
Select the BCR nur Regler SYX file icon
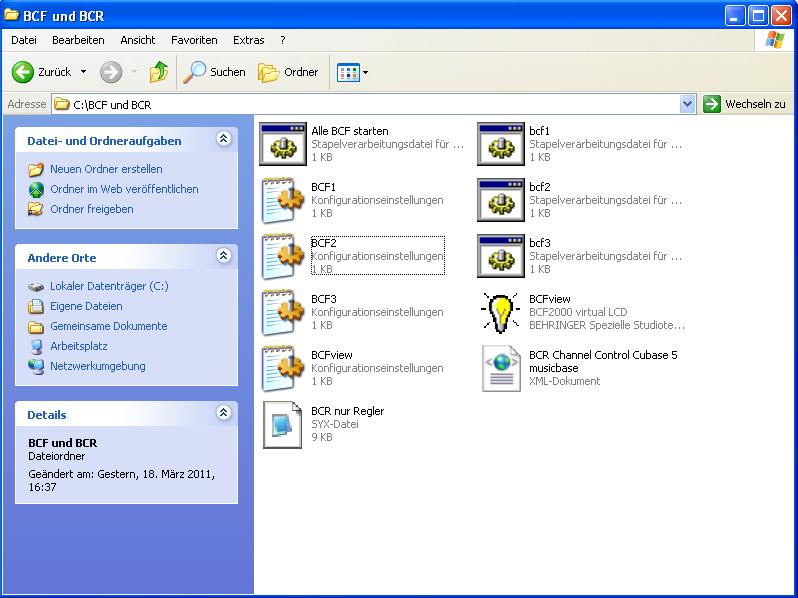pos(282,424)
